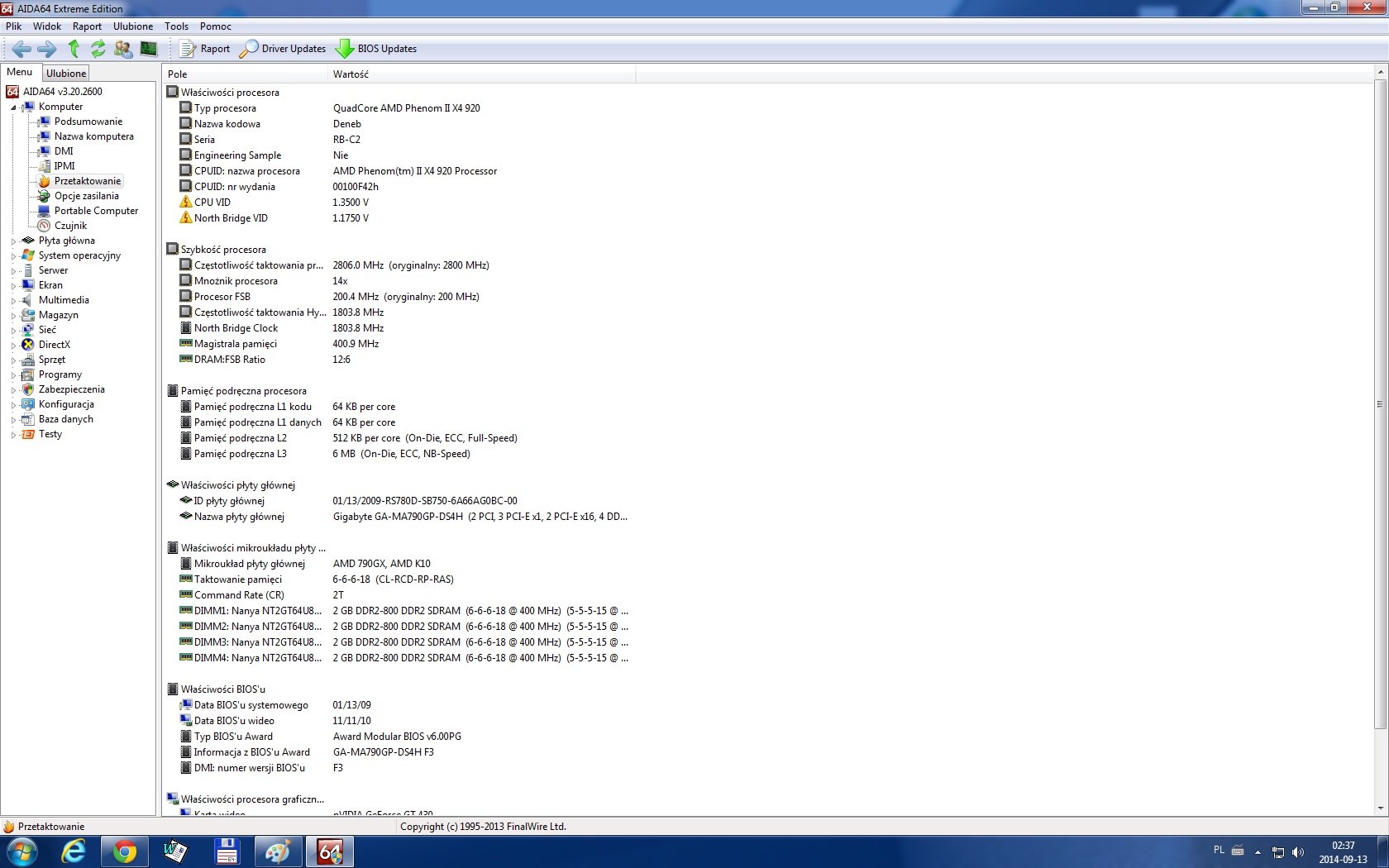The height and width of the screenshot is (868, 1389).
Task: Click the scrollbar down arrow in details pane
Action: point(1380,808)
